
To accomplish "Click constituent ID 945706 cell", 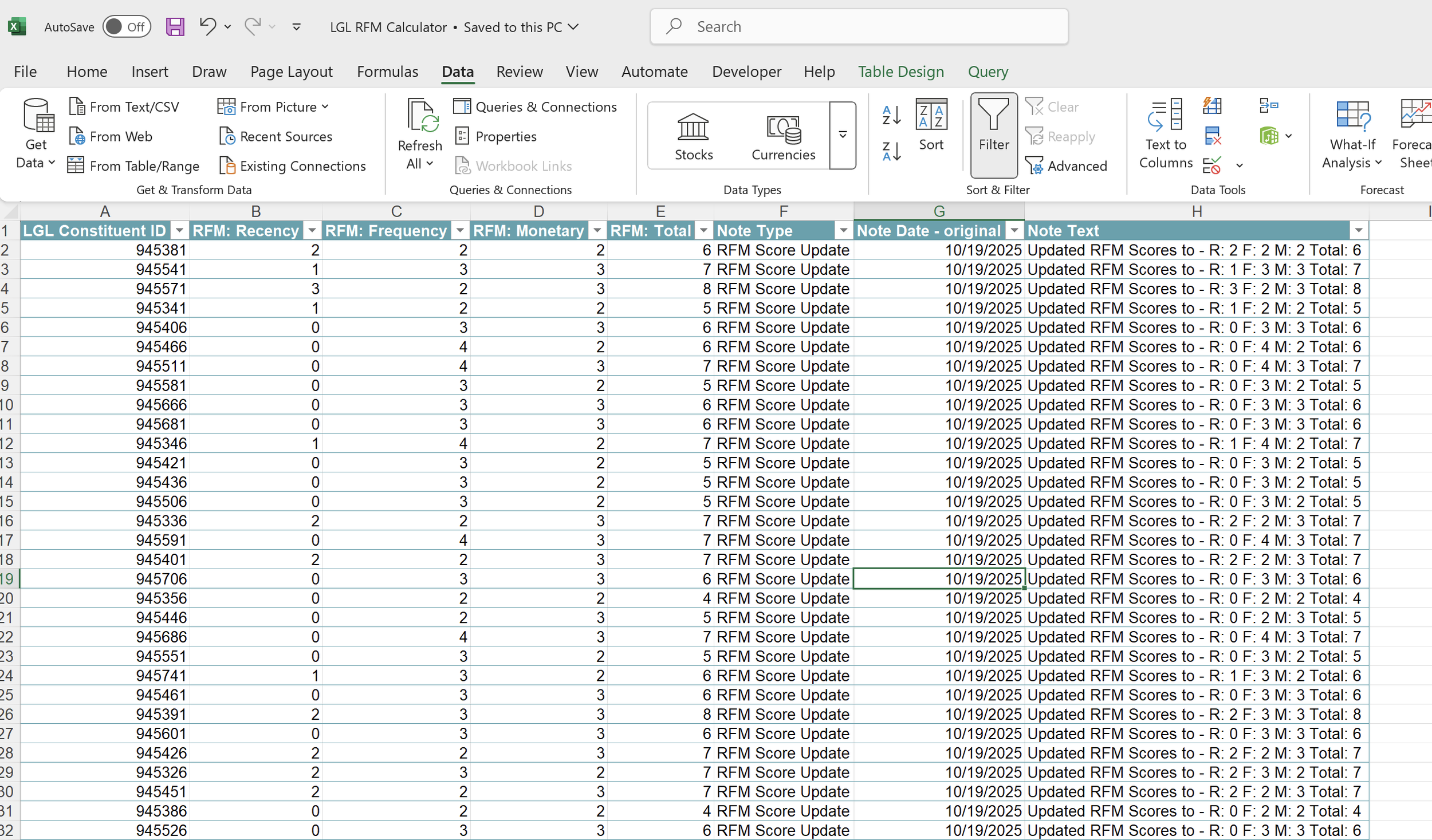I will tap(105, 578).
